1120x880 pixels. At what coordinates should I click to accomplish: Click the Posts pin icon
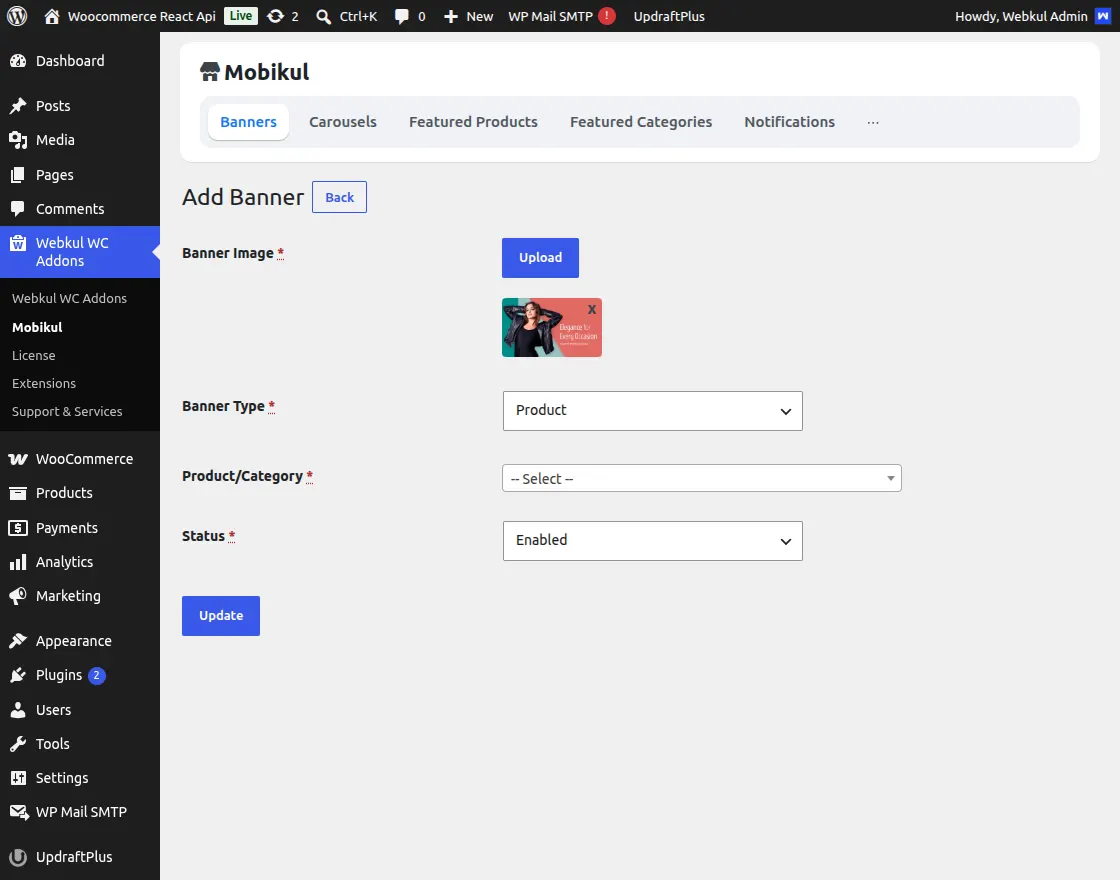[18, 106]
